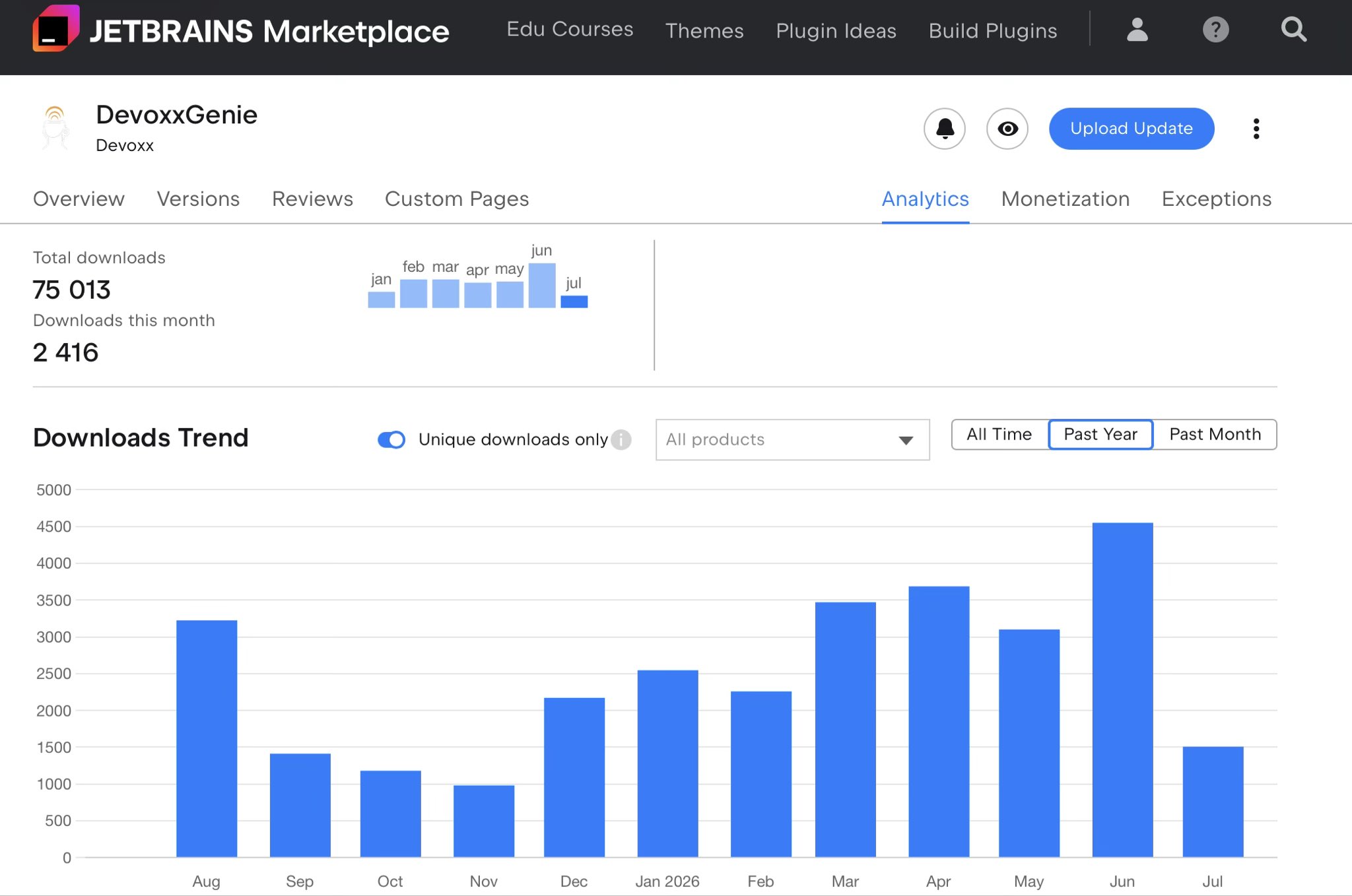Click the Sep bar in Downloads Trend
The width and height of the screenshot is (1352, 896).
pyautogui.click(x=300, y=805)
